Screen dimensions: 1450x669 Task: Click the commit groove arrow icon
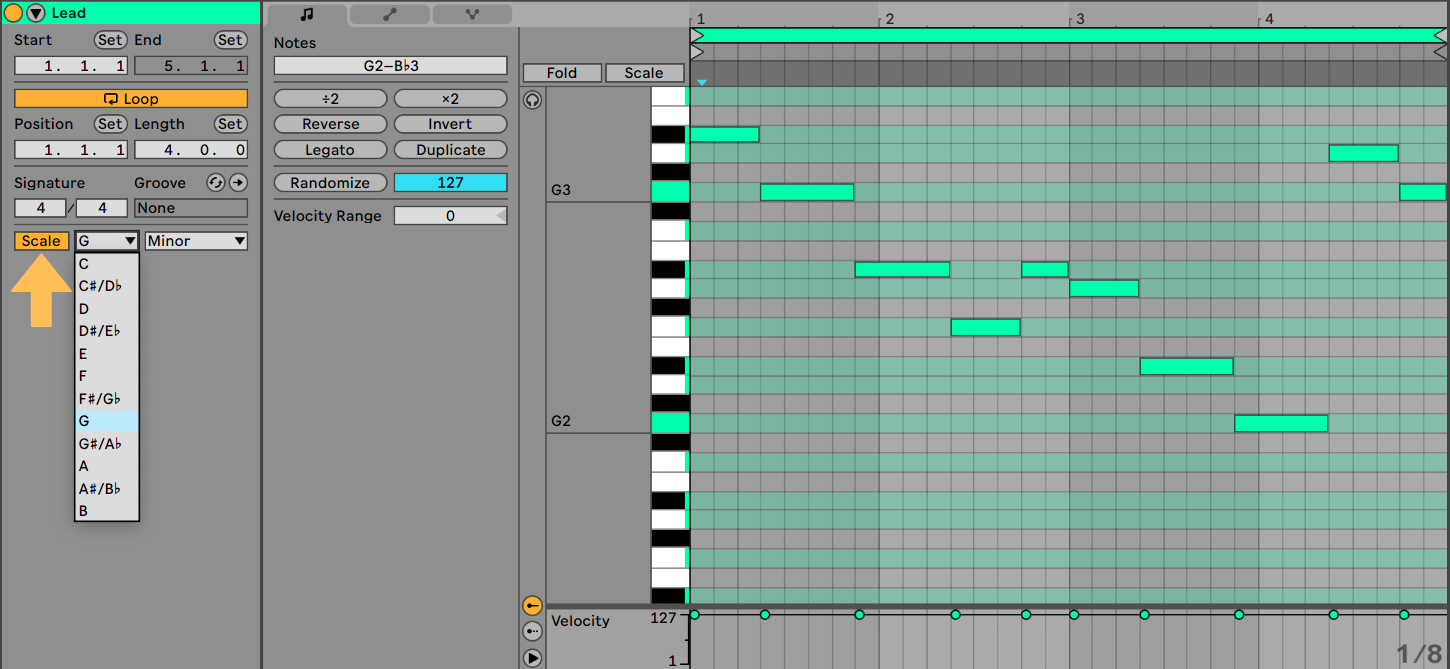tap(238, 182)
